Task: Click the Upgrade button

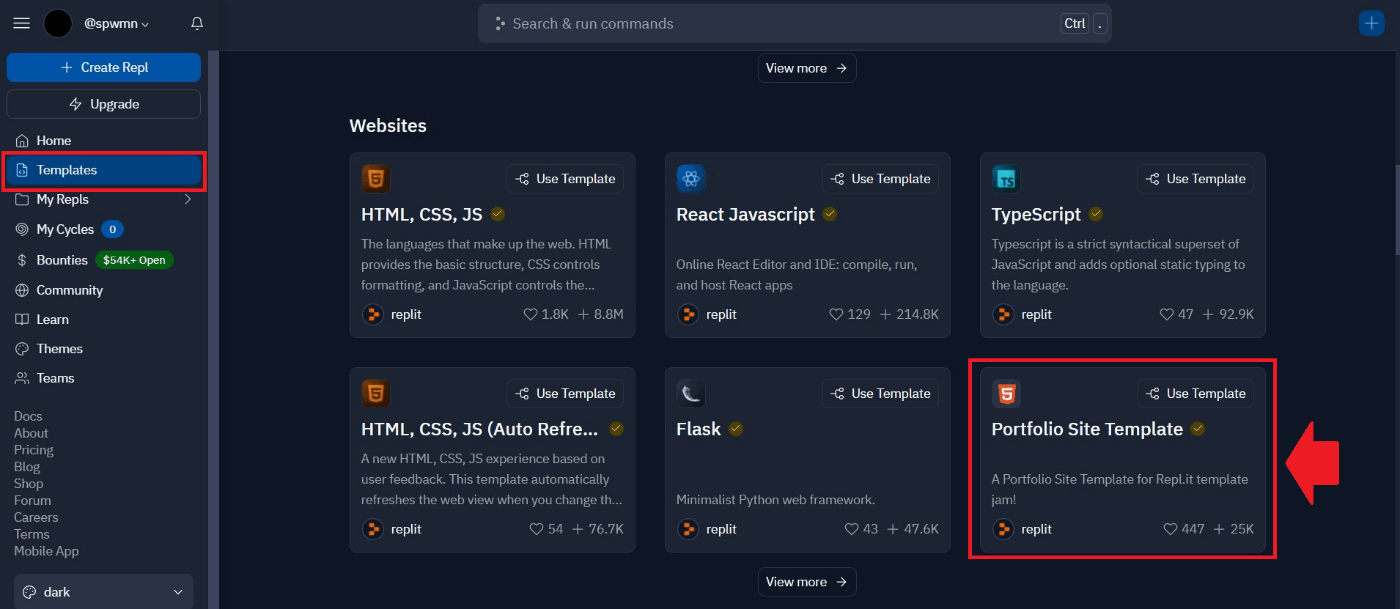Action: [104, 104]
